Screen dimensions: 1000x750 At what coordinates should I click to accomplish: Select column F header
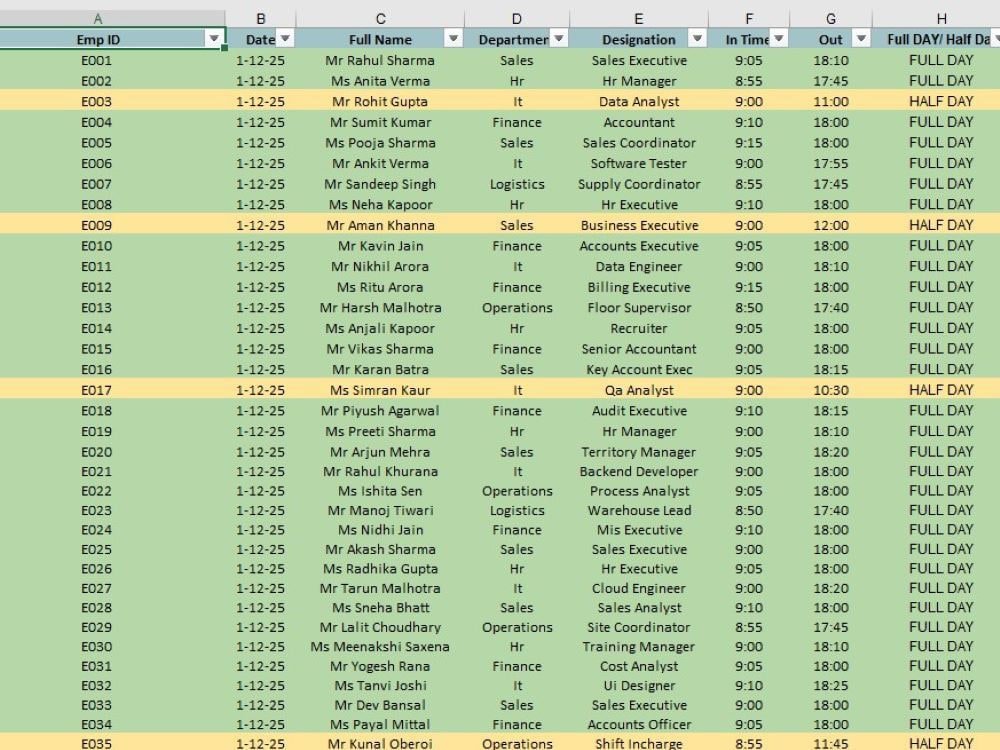pos(749,19)
